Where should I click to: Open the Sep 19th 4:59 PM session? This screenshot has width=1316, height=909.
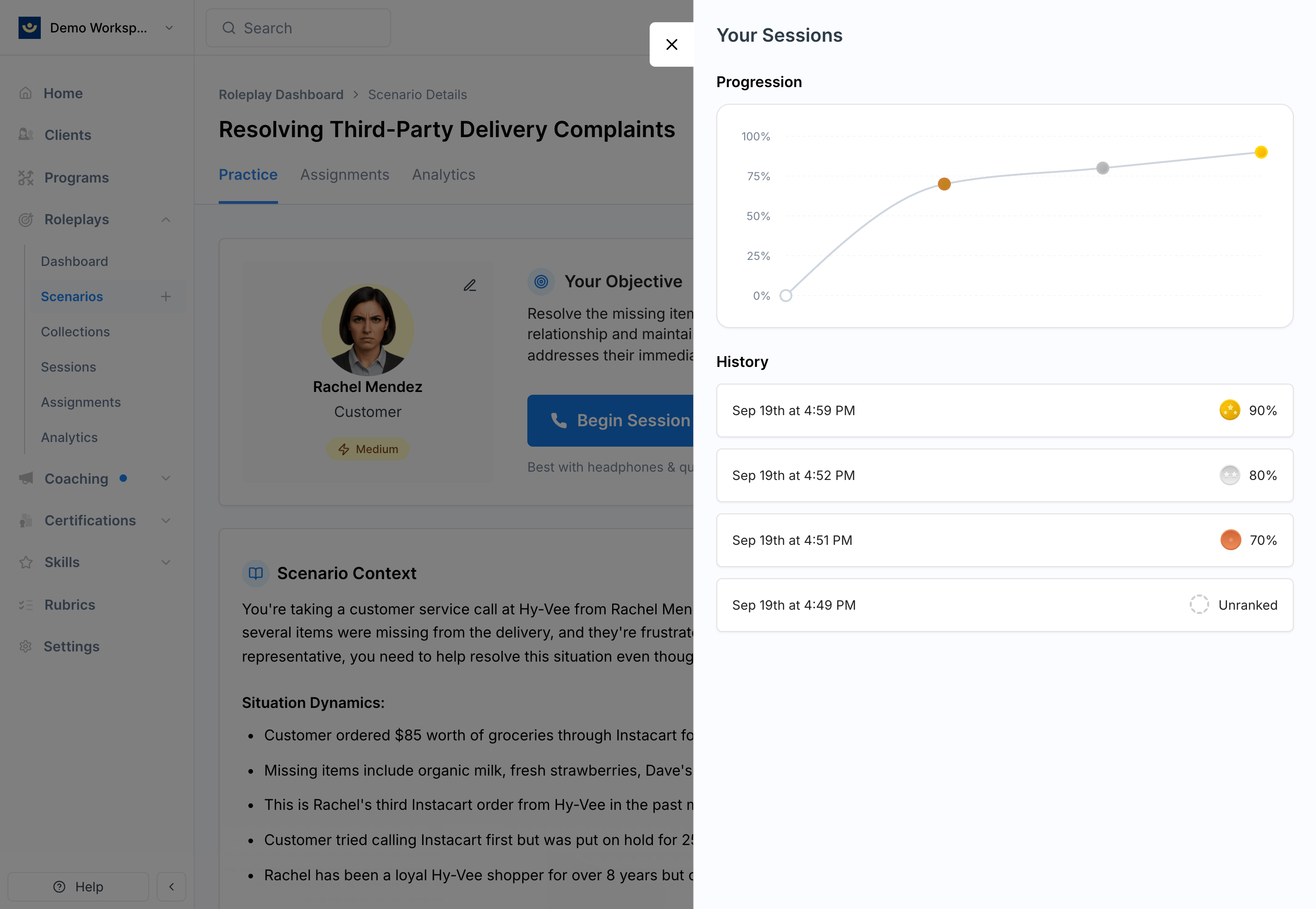tap(1005, 410)
